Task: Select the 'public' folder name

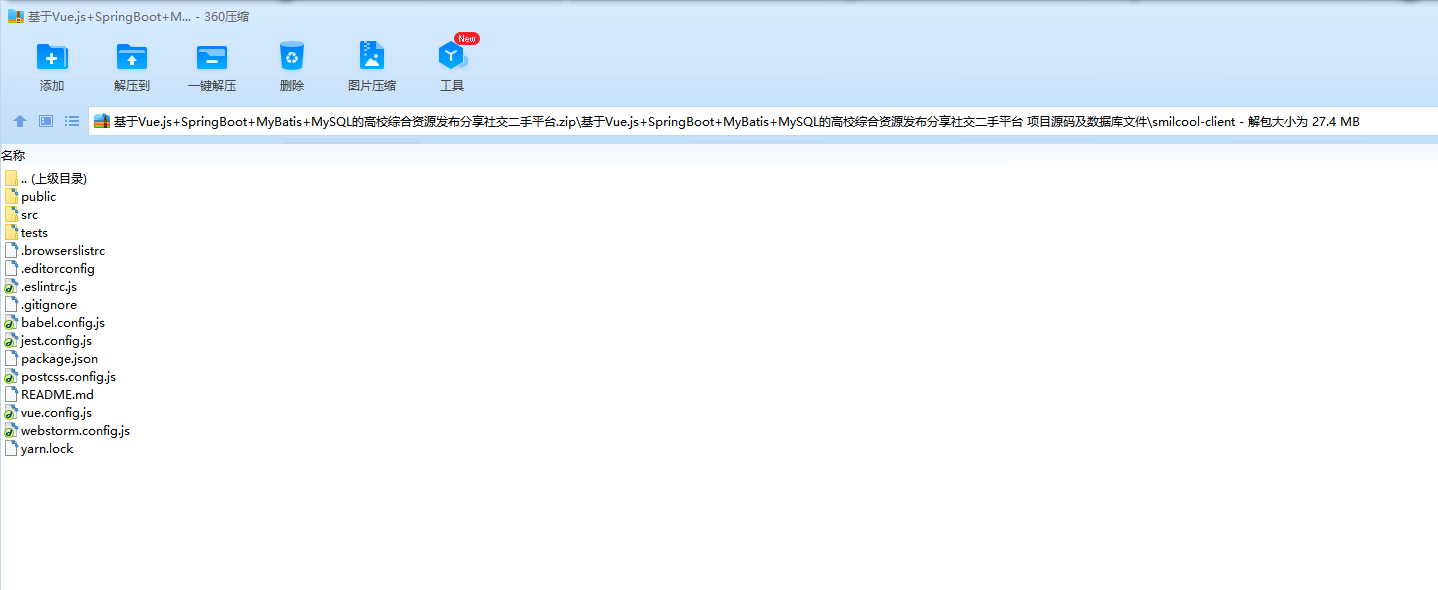Action: tap(39, 197)
